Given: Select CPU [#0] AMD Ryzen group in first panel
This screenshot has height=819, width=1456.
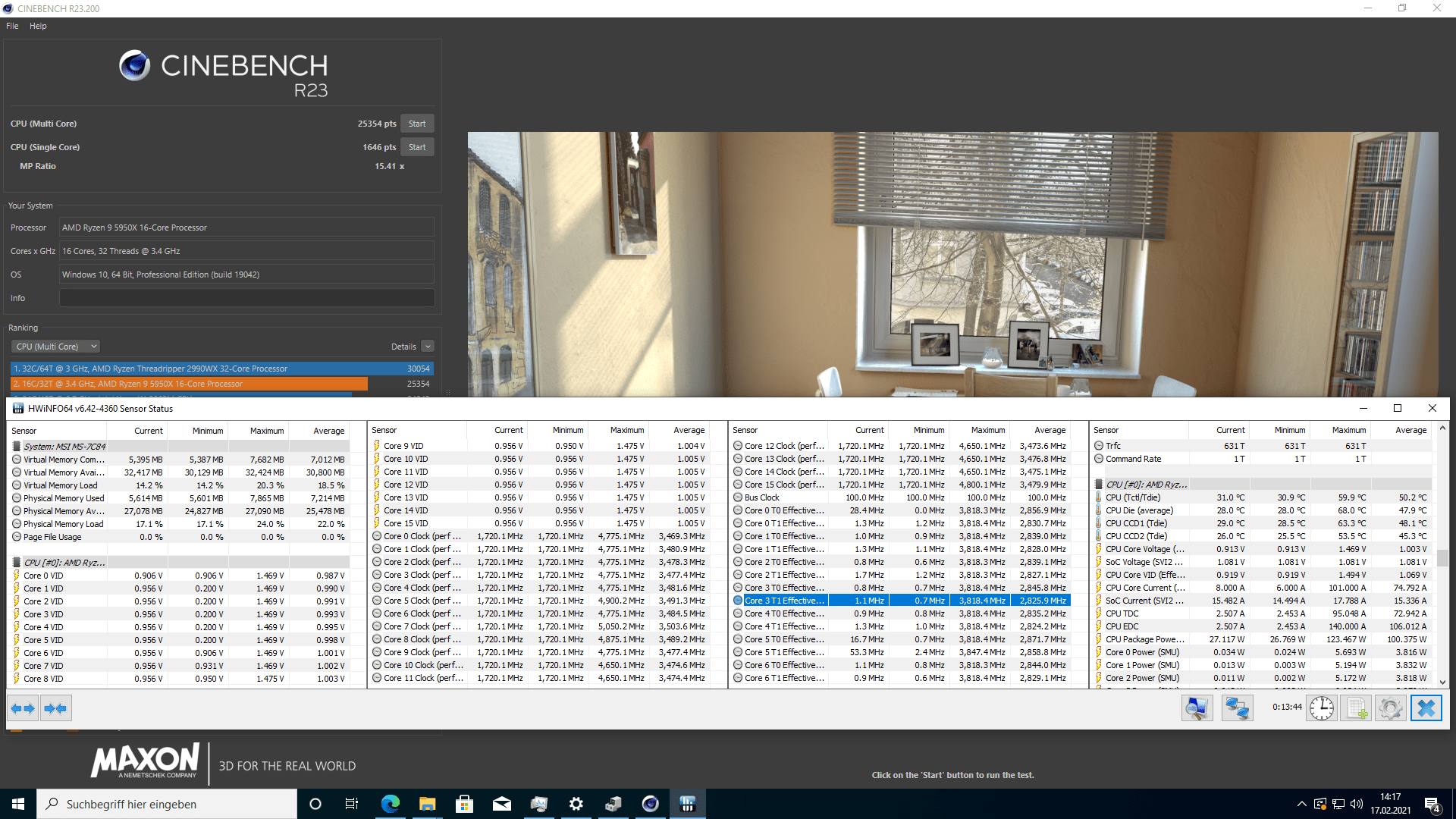Looking at the screenshot, I should click(x=180, y=563).
